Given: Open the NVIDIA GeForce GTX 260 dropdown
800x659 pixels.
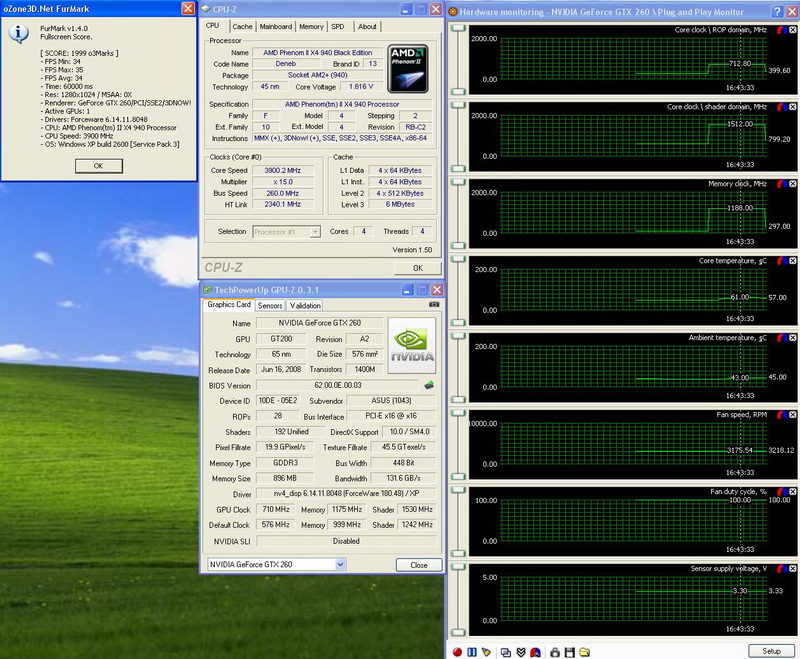Looking at the screenshot, I should click(341, 565).
